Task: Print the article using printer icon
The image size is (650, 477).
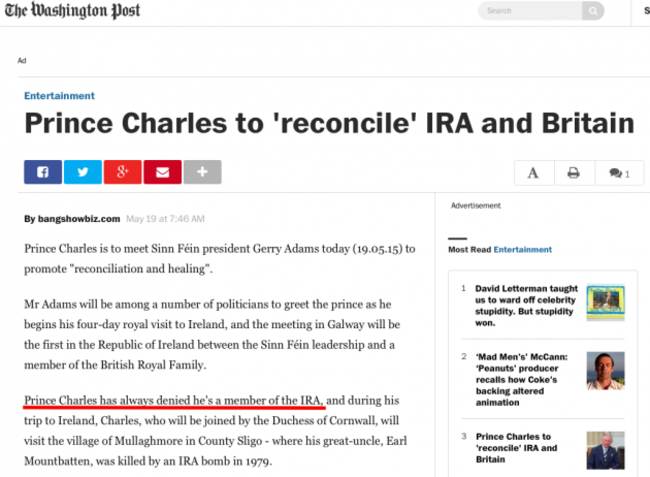Action: (x=574, y=173)
